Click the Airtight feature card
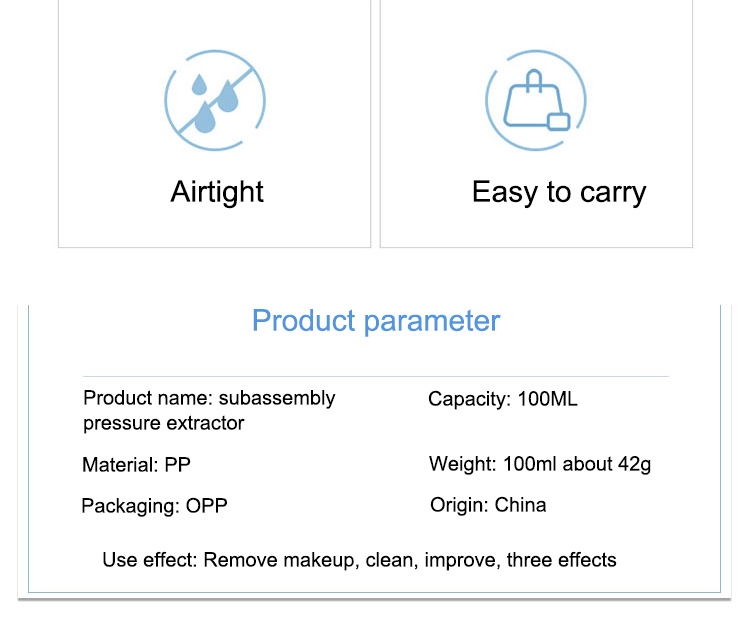Viewport: 750px width, 640px height. [x=214, y=123]
